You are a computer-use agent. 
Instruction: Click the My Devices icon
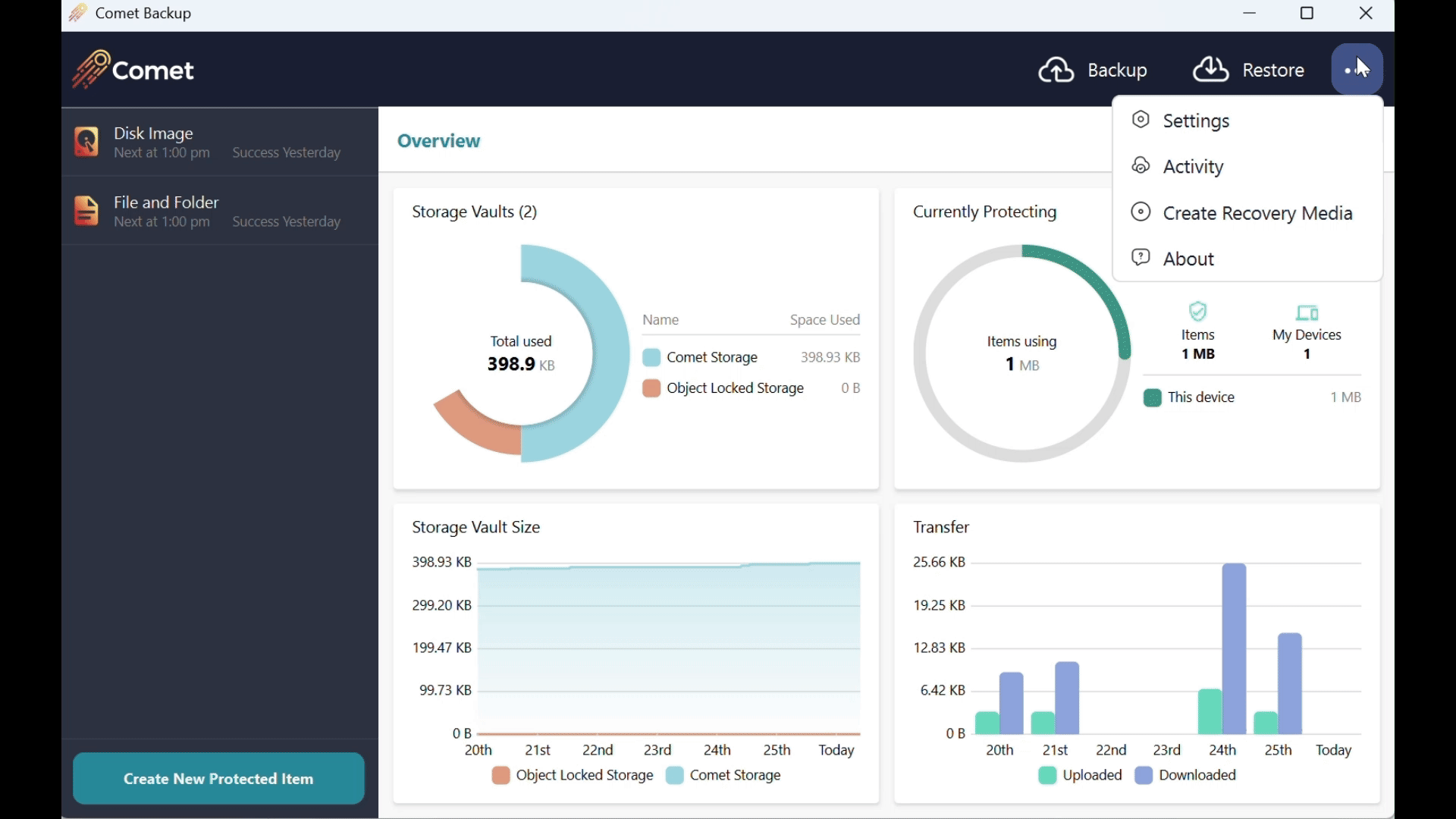[1307, 312]
